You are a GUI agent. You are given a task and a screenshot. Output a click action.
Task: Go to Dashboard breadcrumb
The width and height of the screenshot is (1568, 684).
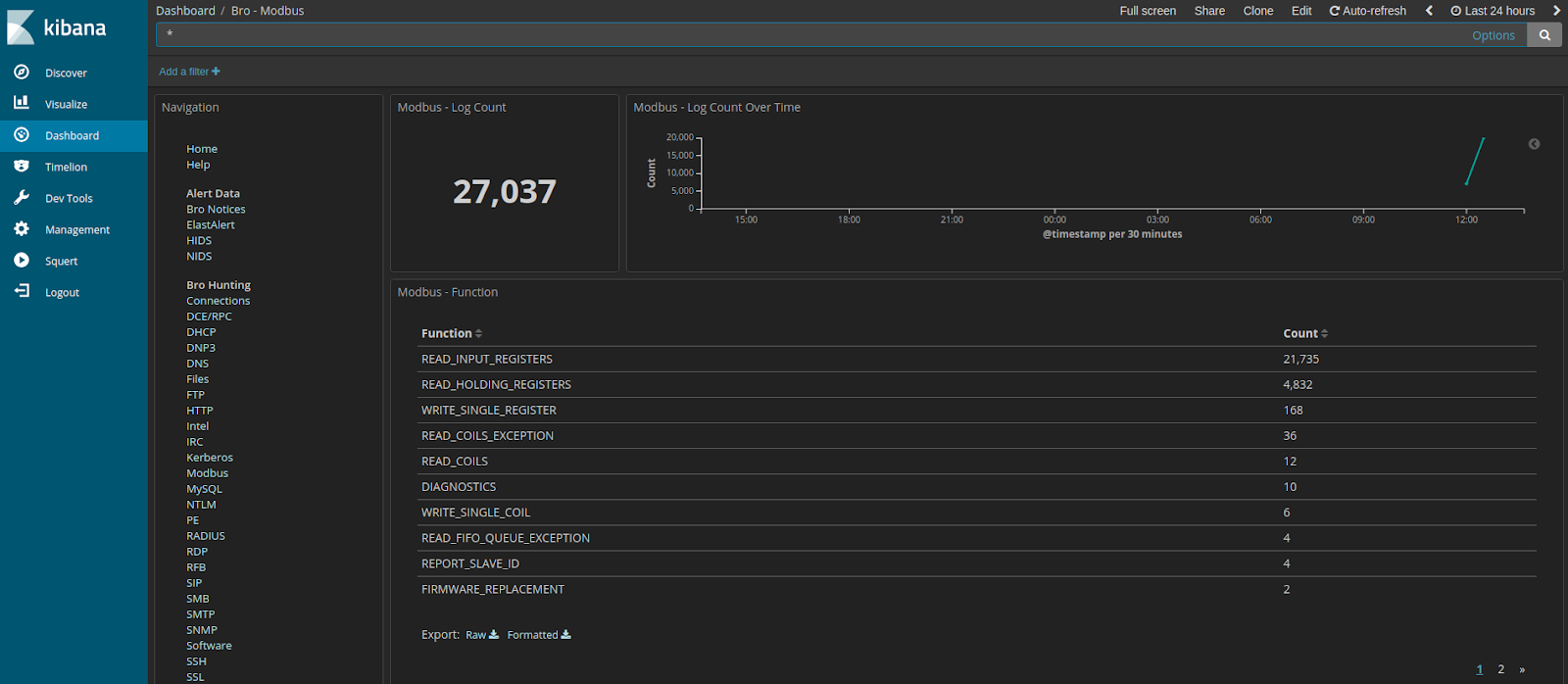[185, 11]
